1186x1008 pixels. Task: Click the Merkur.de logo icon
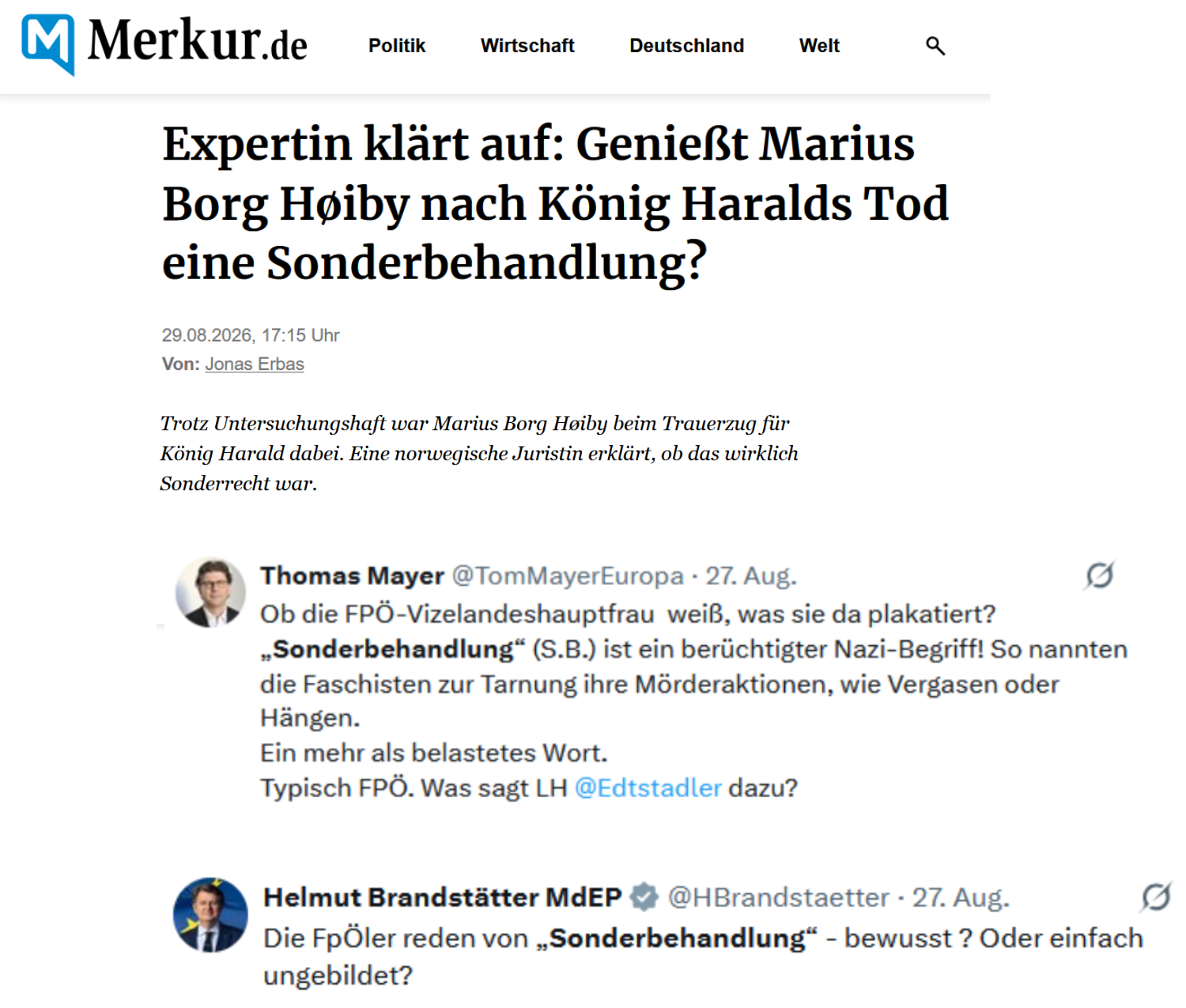[x=48, y=44]
